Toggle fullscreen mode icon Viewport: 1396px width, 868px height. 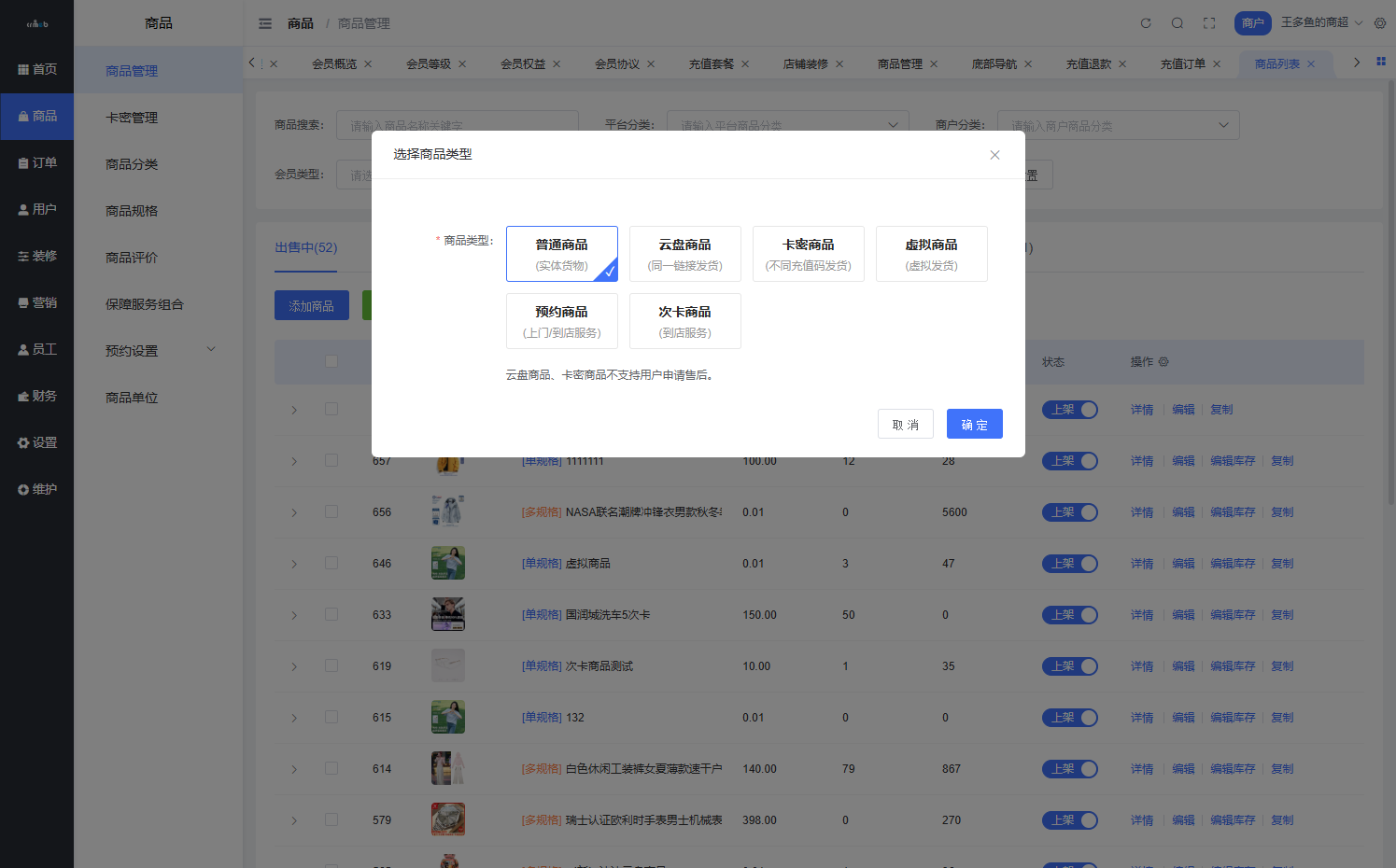pyautogui.click(x=1209, y=23)
